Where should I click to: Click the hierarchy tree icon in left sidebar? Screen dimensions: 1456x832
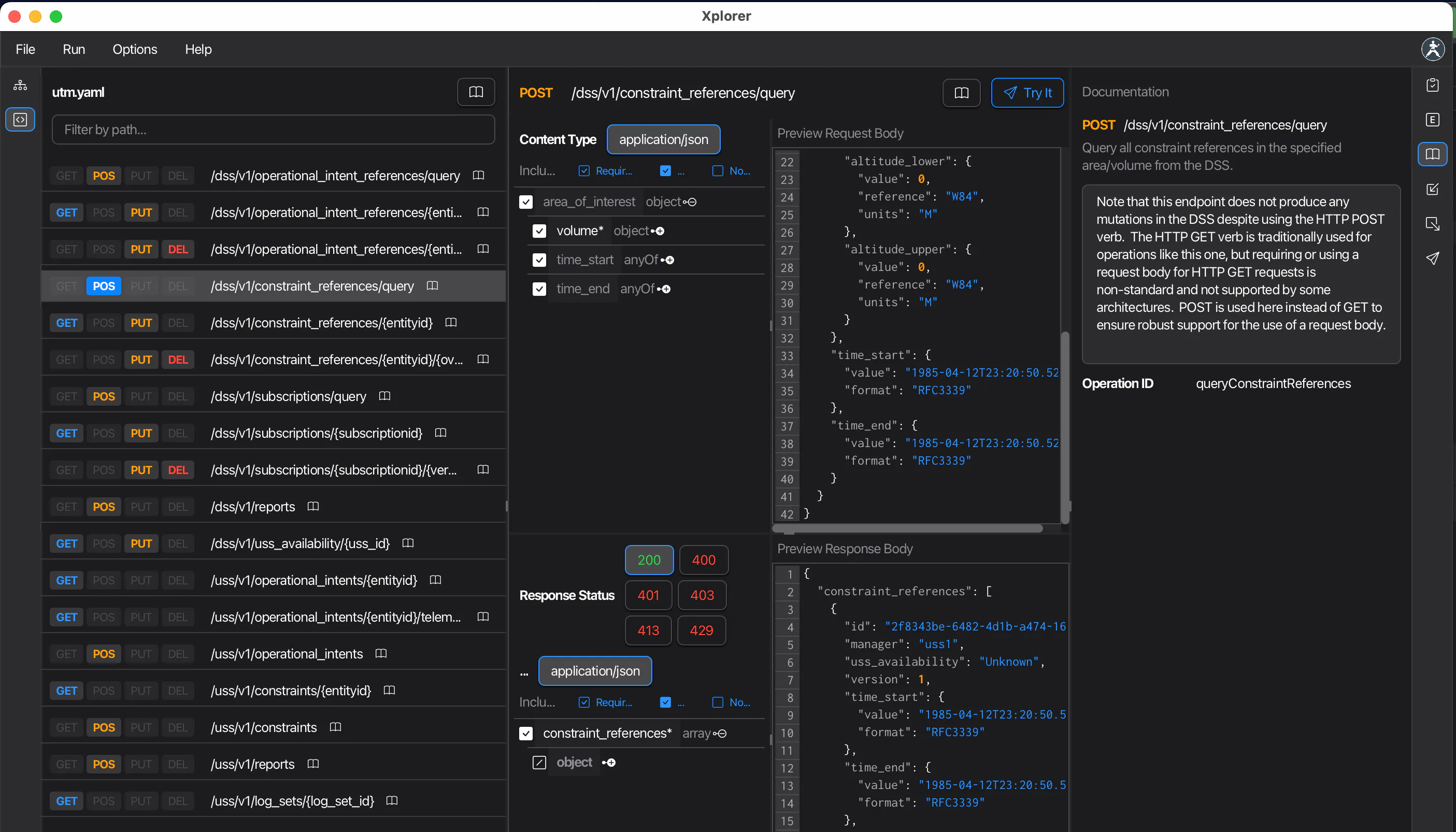20,85
